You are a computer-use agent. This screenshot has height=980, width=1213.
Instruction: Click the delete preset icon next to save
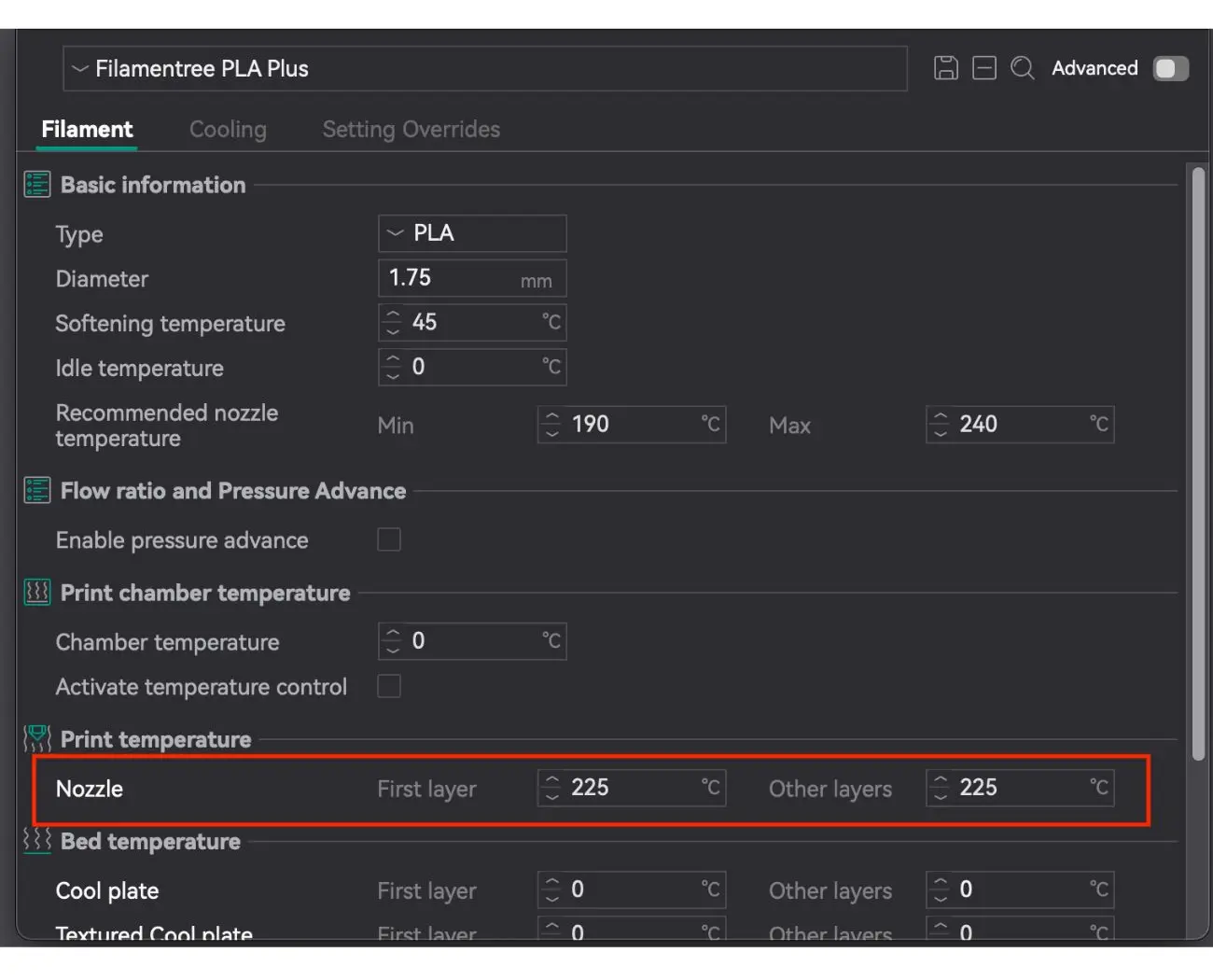(x=983, y=68)
